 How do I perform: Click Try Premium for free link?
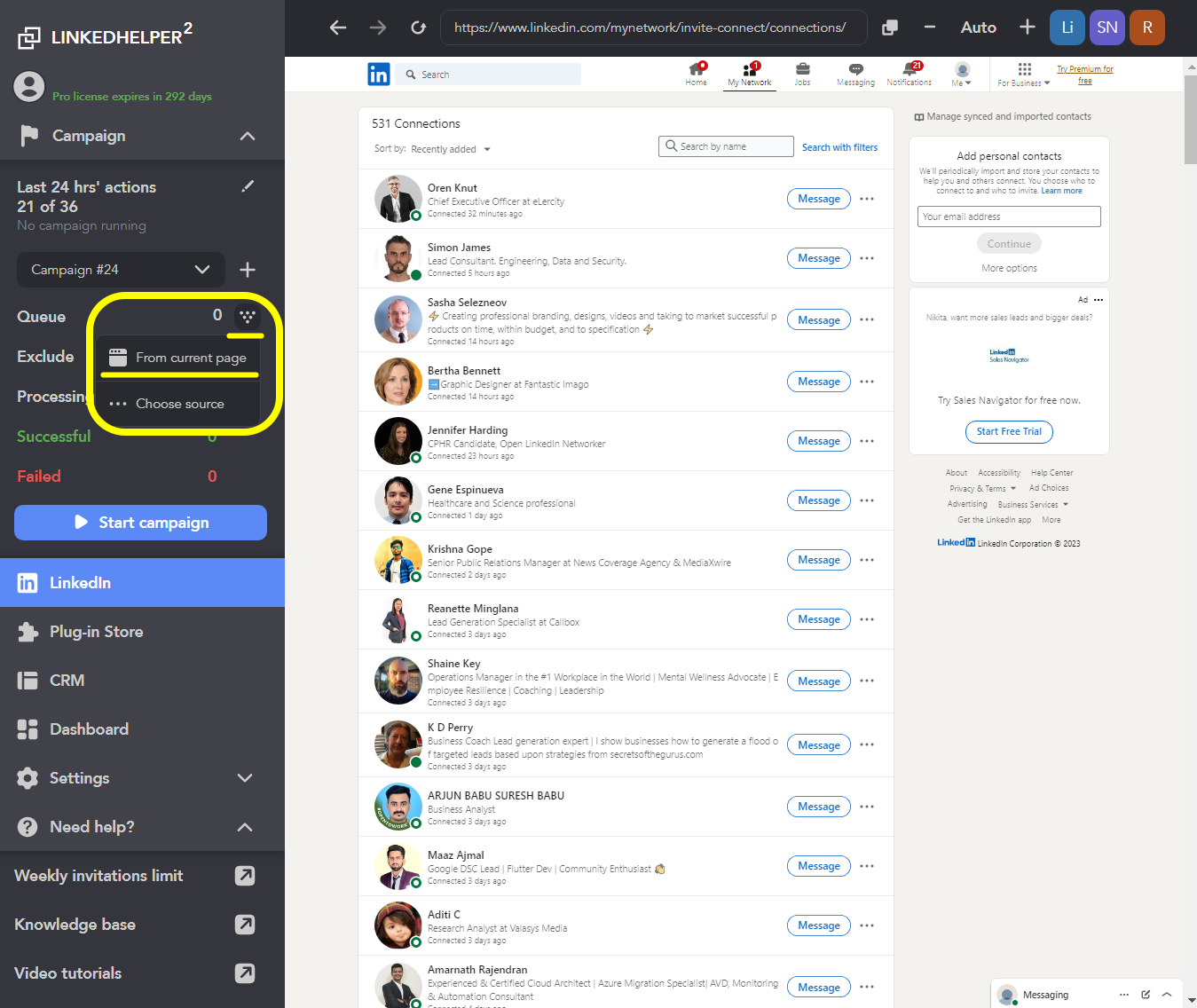click(1084, 75)
